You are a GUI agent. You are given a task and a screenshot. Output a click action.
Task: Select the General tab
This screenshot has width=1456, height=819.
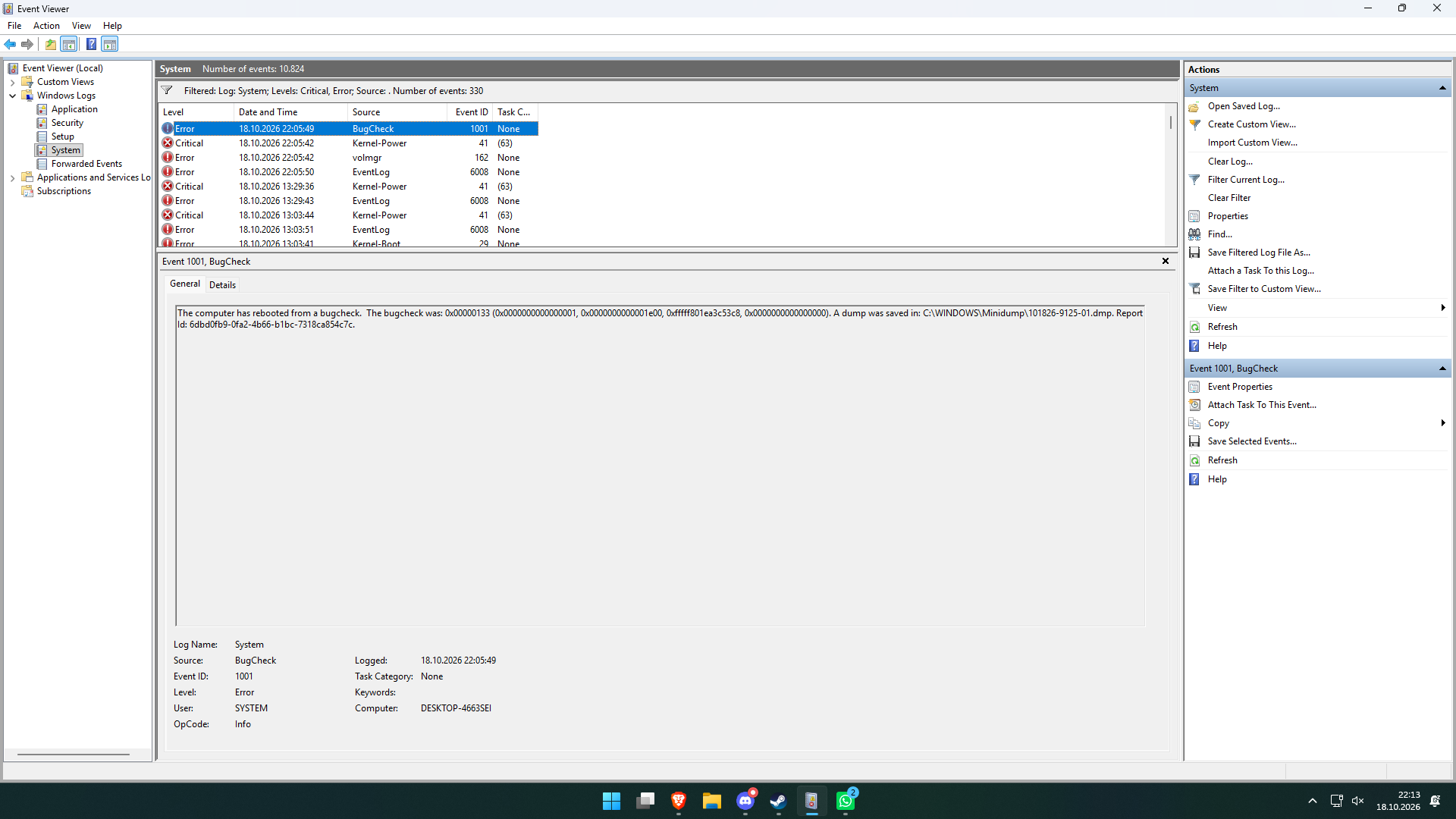coord(185,284)
